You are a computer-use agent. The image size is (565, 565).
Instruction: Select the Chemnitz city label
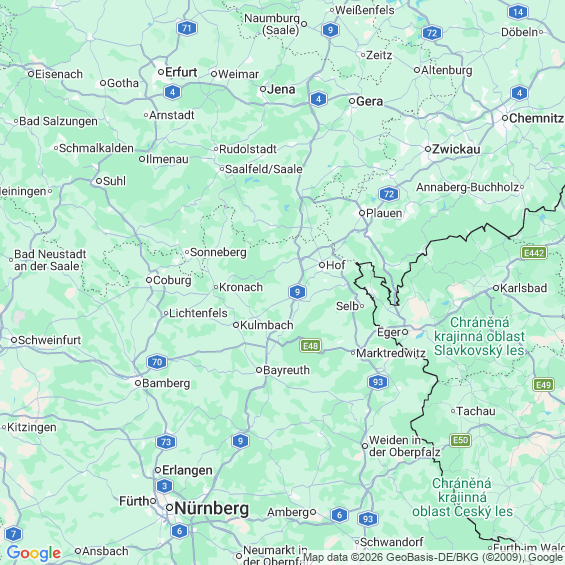click(536, 118)
